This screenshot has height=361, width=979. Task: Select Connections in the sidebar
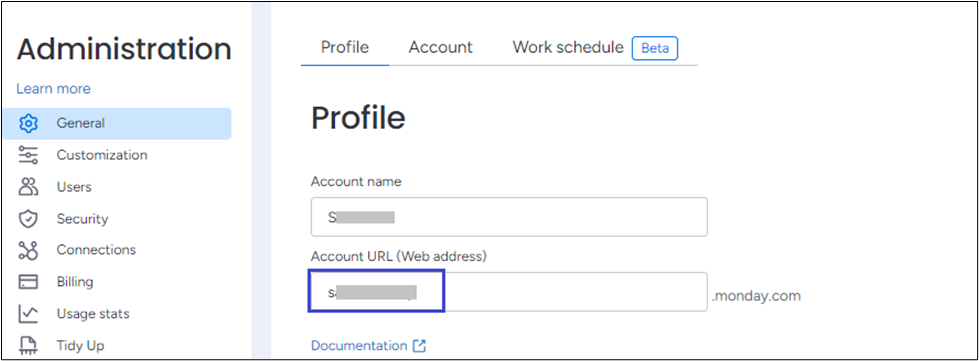coord(96,250)
